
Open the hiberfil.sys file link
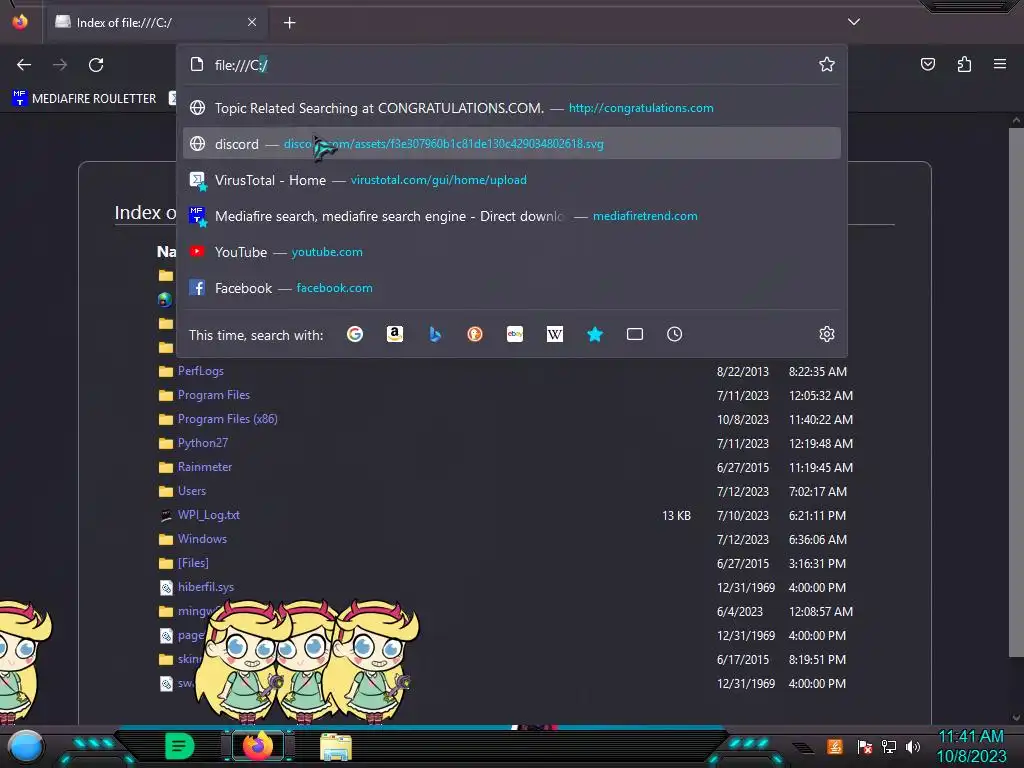tap(205, 587)
